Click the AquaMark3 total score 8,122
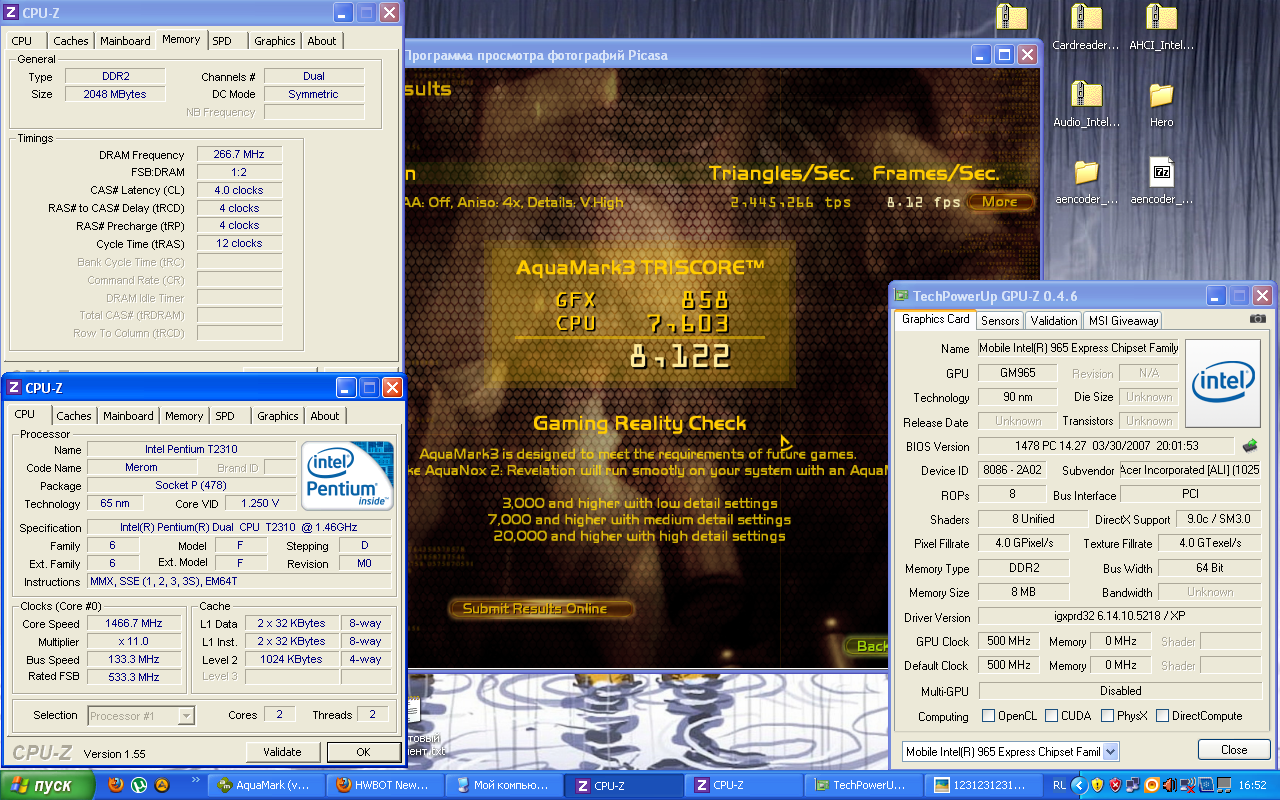The height and width of the screenshot is (800, 1280). pos(680,355)
